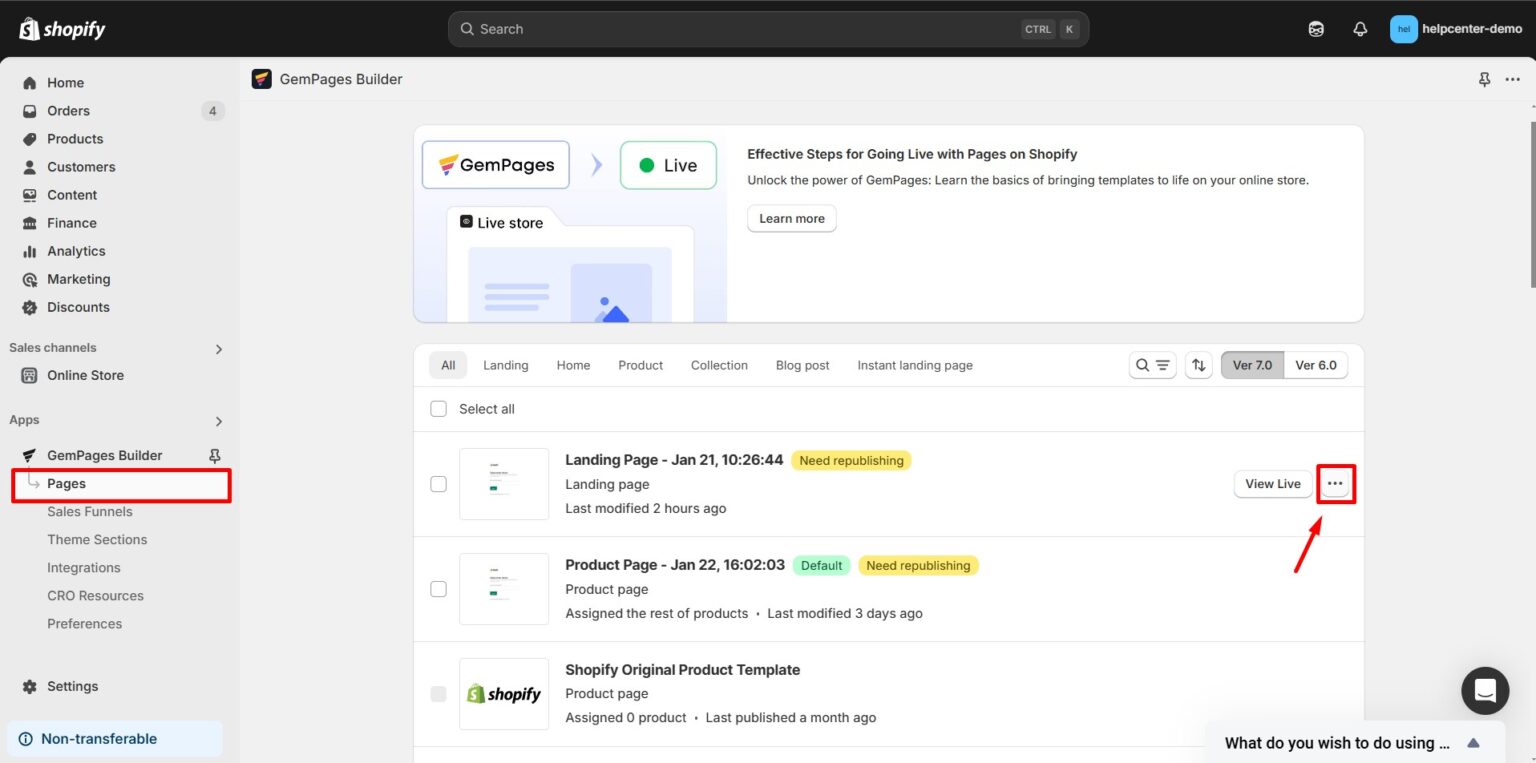Select the checkbox for Product Page - Jan 22
This screenshot has height=763, width=1536.
point(438,588)
